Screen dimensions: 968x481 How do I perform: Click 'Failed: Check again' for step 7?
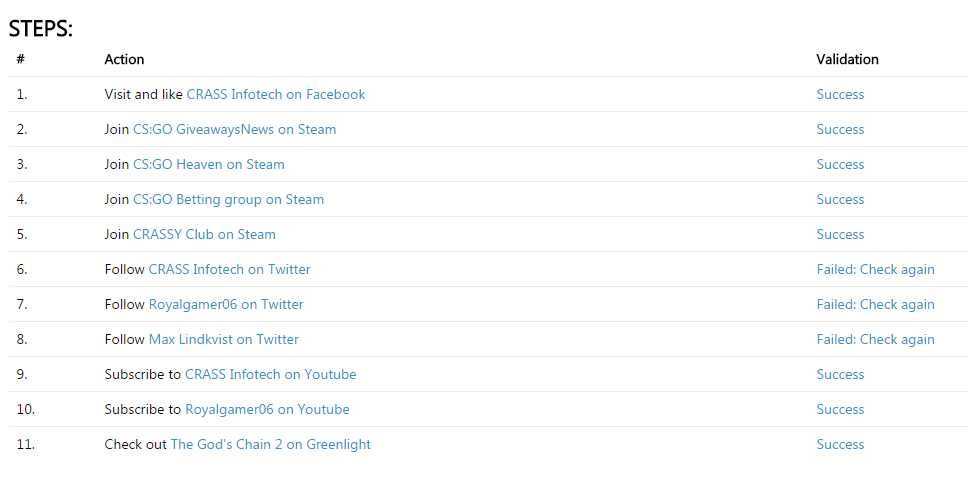pos(875,304)
